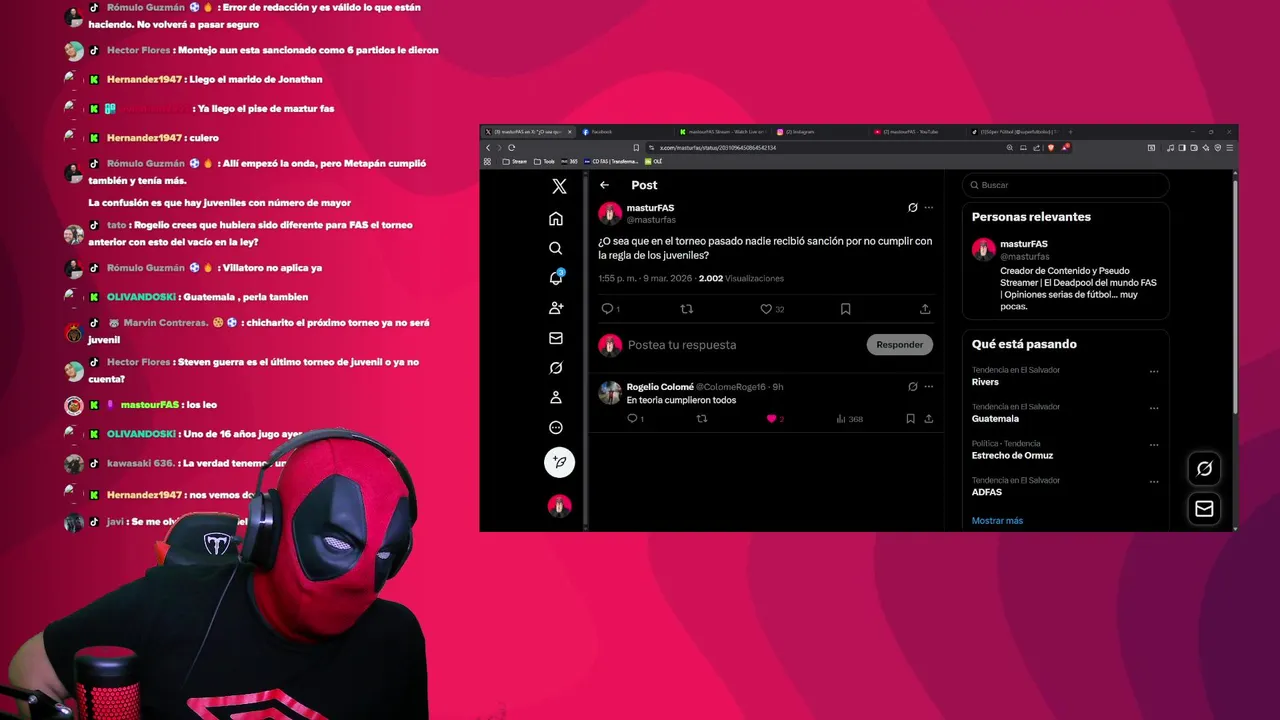Open more options on masturFAS post
Screen dimensions: 1280x720
coord(929,208)
